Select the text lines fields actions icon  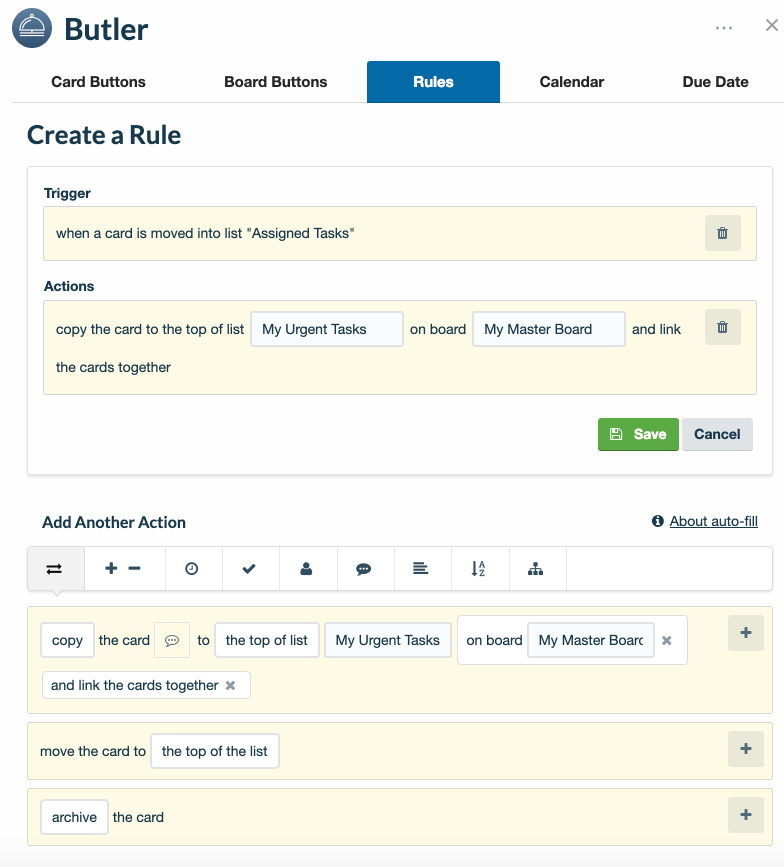[421, 568]
